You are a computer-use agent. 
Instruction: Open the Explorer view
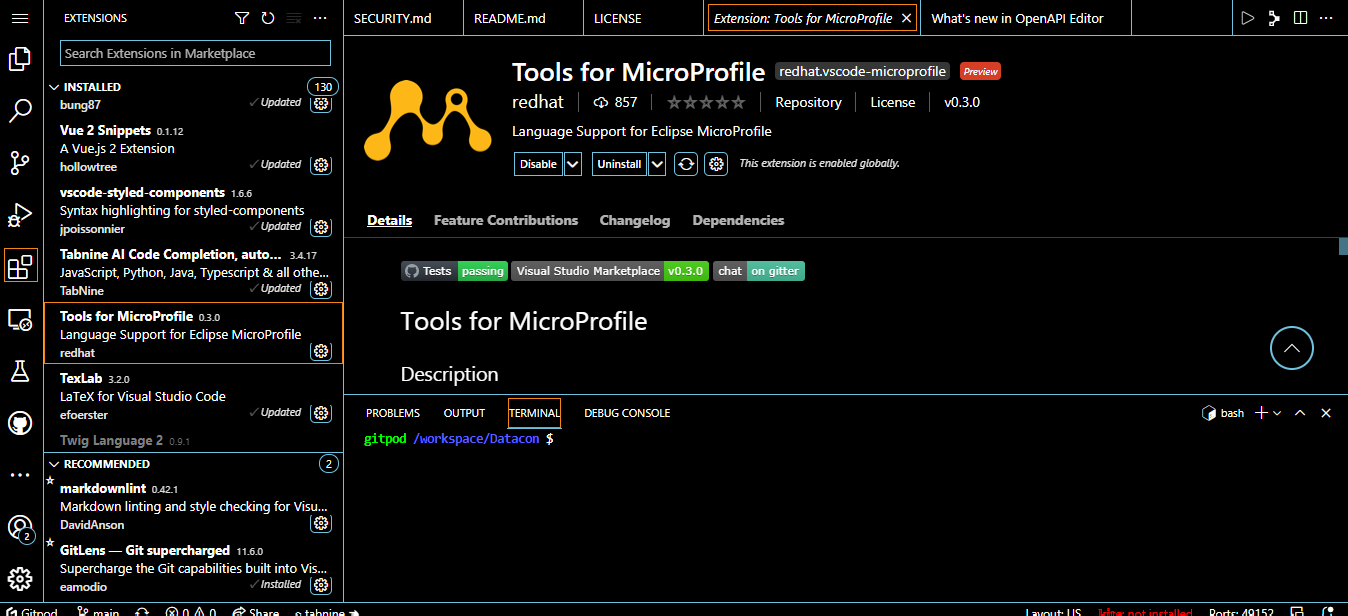tap(20, 59)
